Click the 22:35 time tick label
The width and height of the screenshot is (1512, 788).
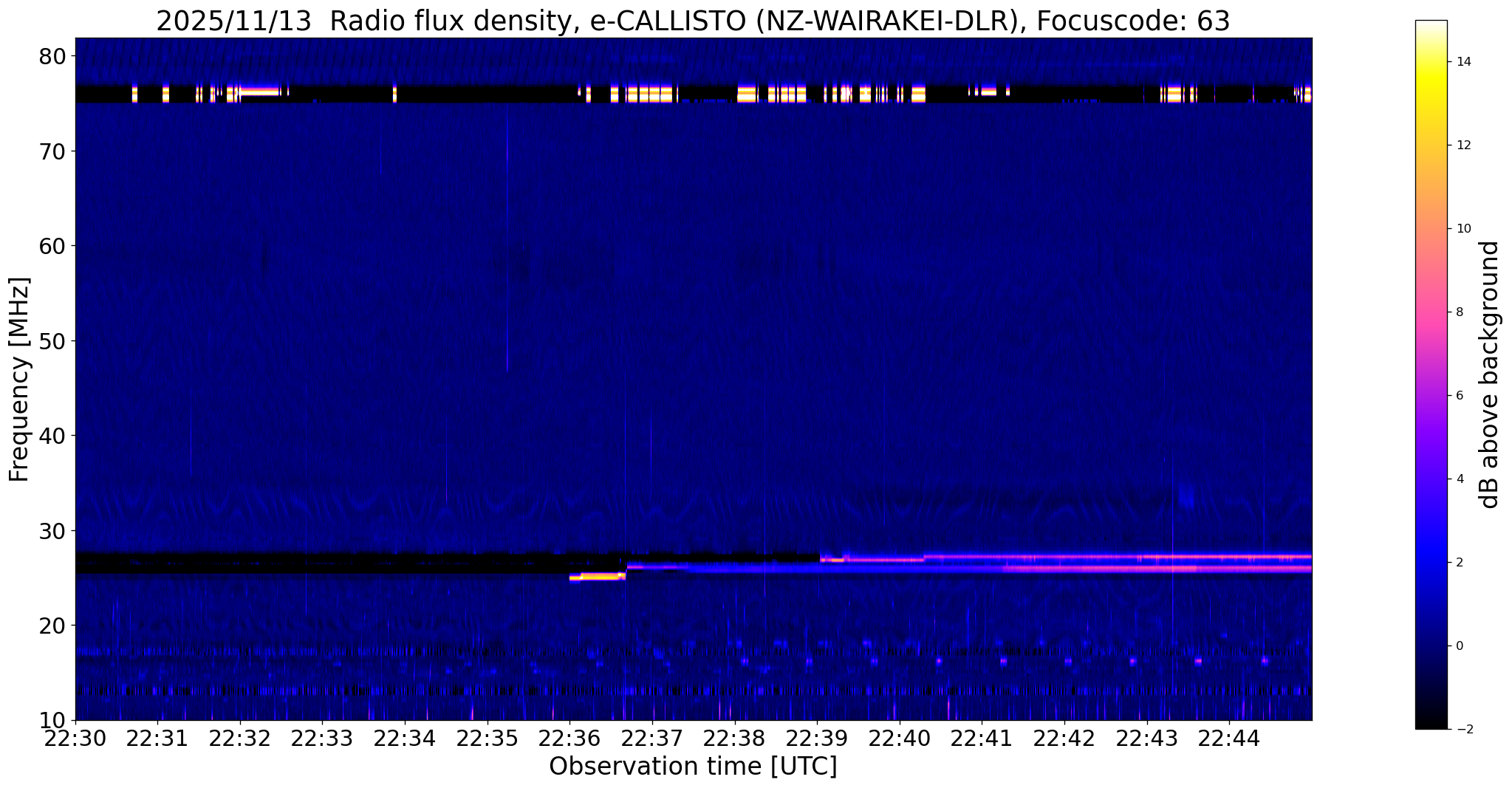click(488, 739)
